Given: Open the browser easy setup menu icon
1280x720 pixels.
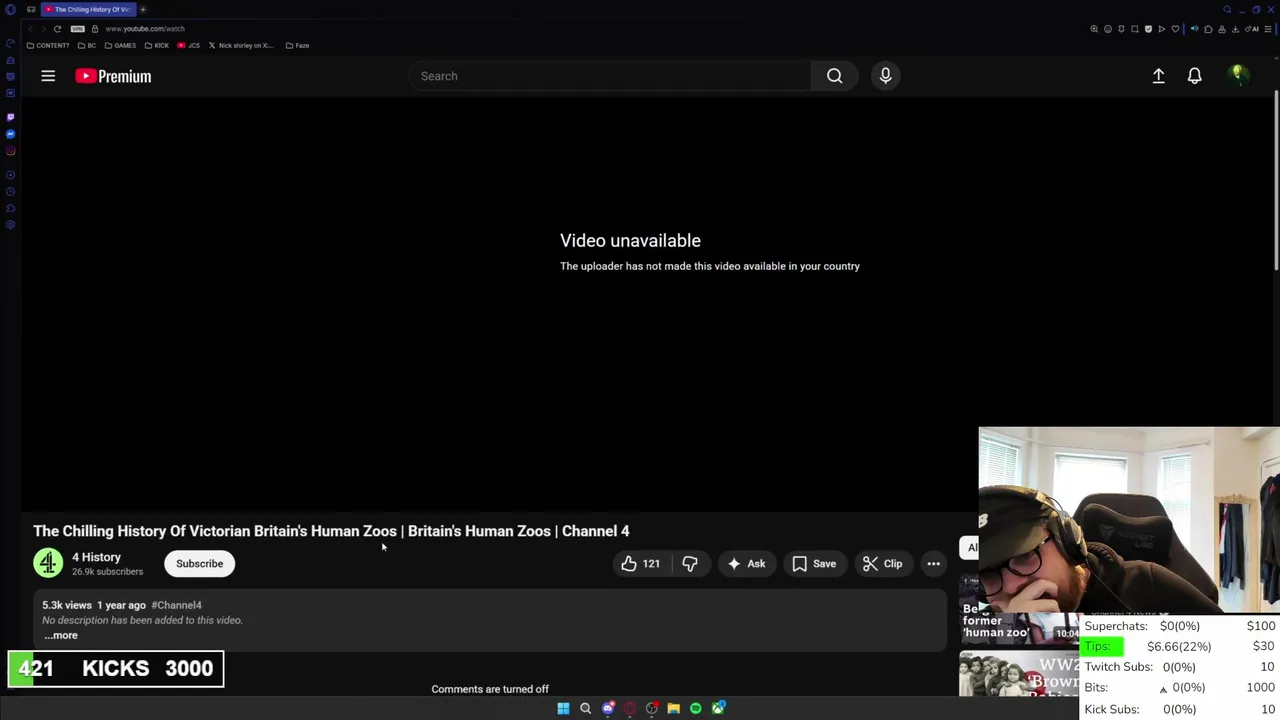Looking at the screenshot, I should coord(1267,29).
